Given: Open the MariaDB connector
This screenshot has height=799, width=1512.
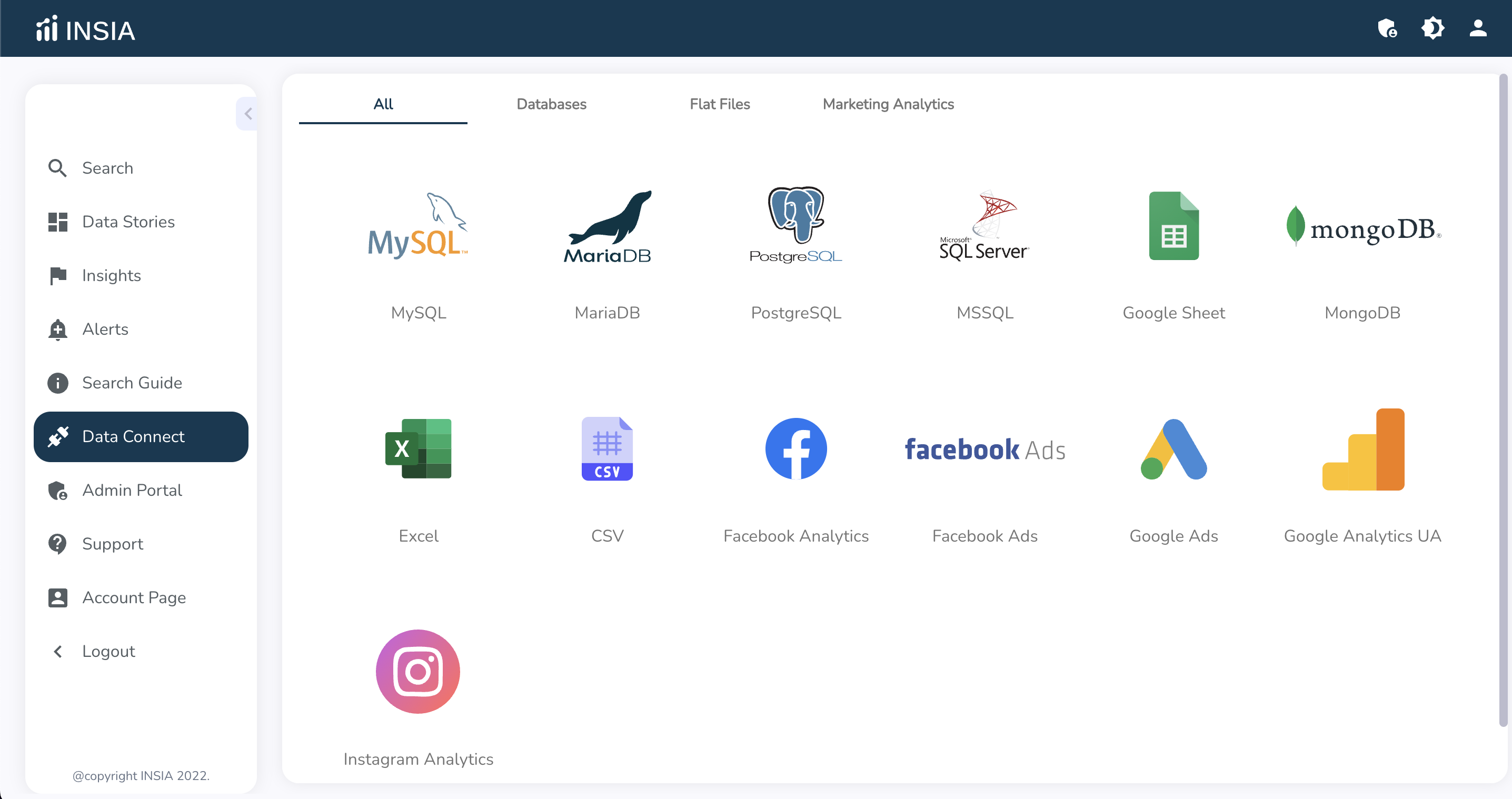Looking at the screenshot, I should 608,252.
